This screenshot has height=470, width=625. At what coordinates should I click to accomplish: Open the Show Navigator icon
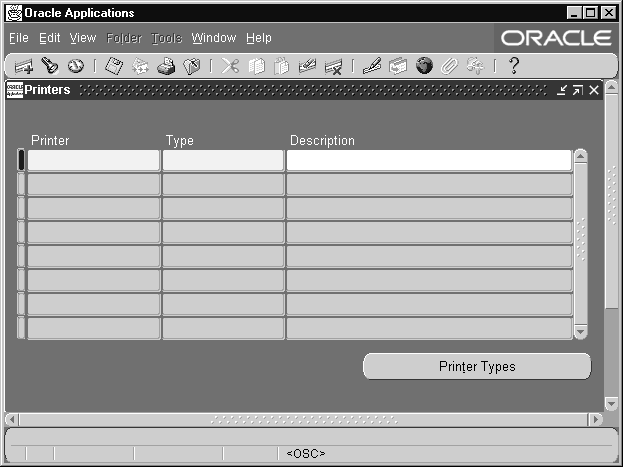(76, 66)
